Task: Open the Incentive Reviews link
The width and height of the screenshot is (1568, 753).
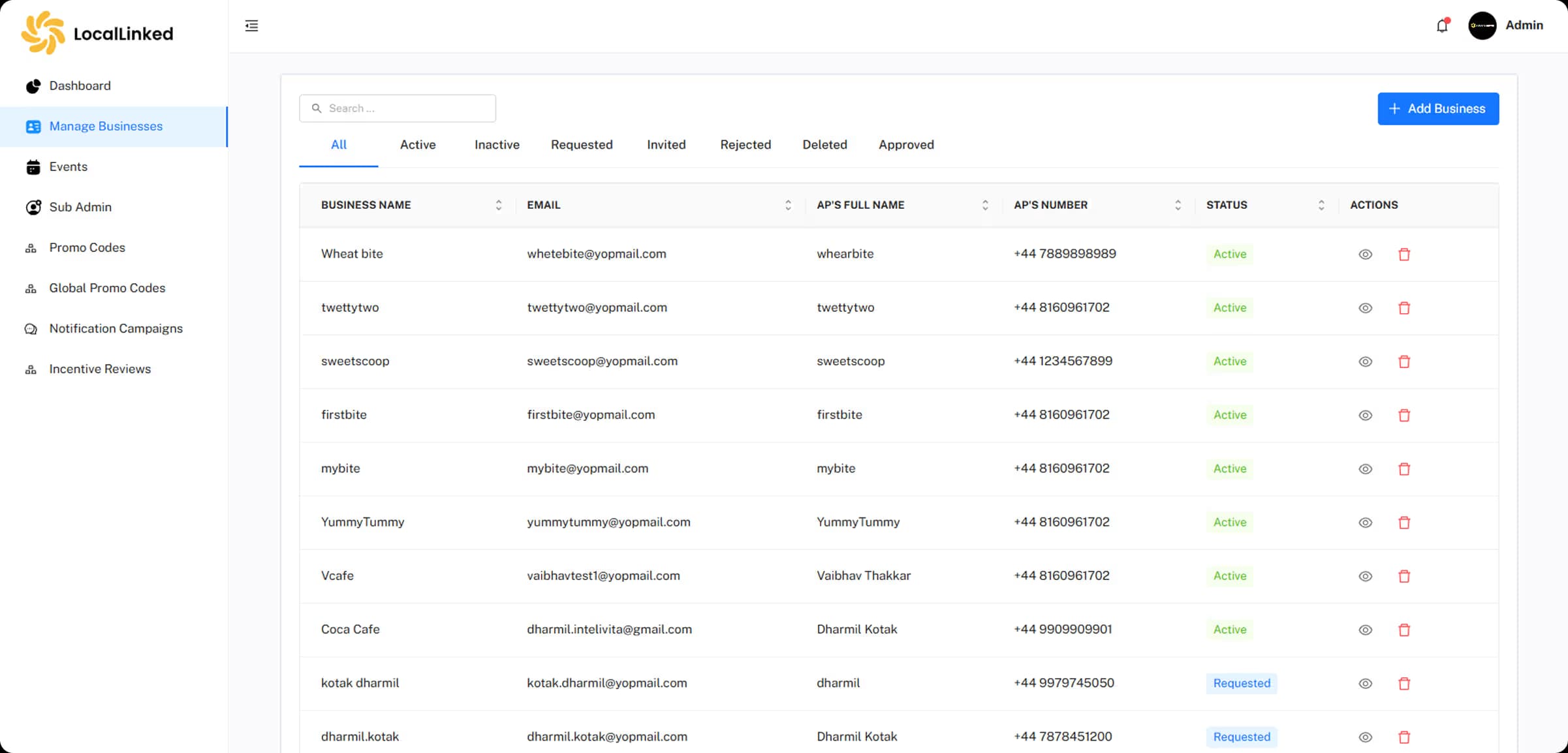Action: point(100,369)
